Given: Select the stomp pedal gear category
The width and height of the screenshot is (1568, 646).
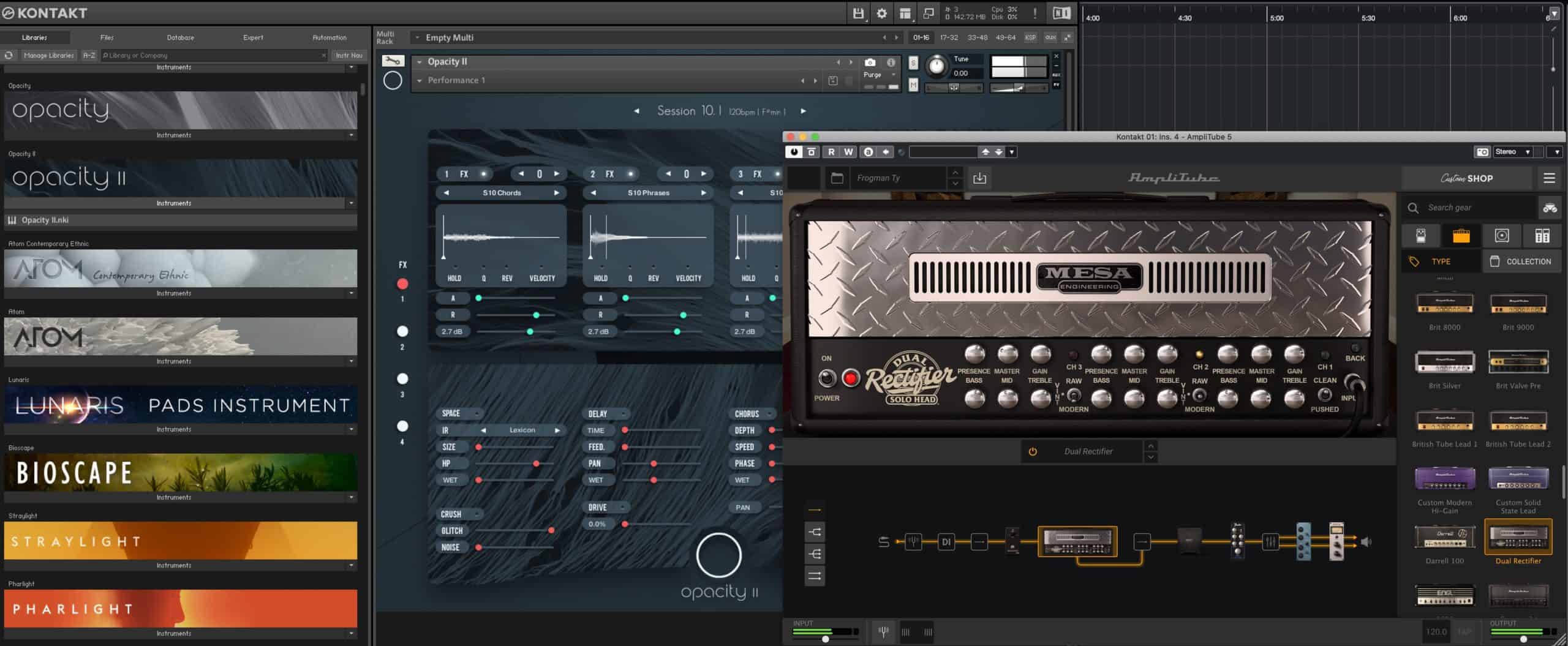Looking at the screenshot, I should [1421, 236].
